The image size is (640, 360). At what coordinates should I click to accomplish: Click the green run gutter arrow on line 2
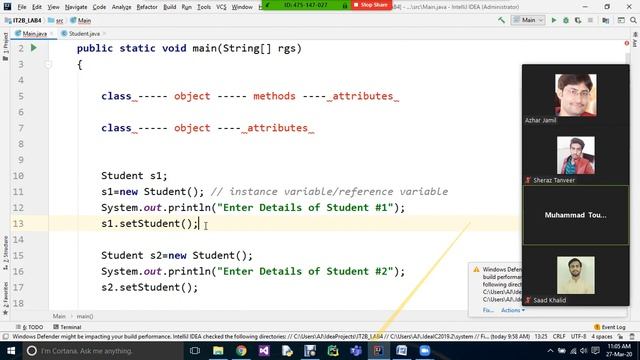(x=34, y=48)
